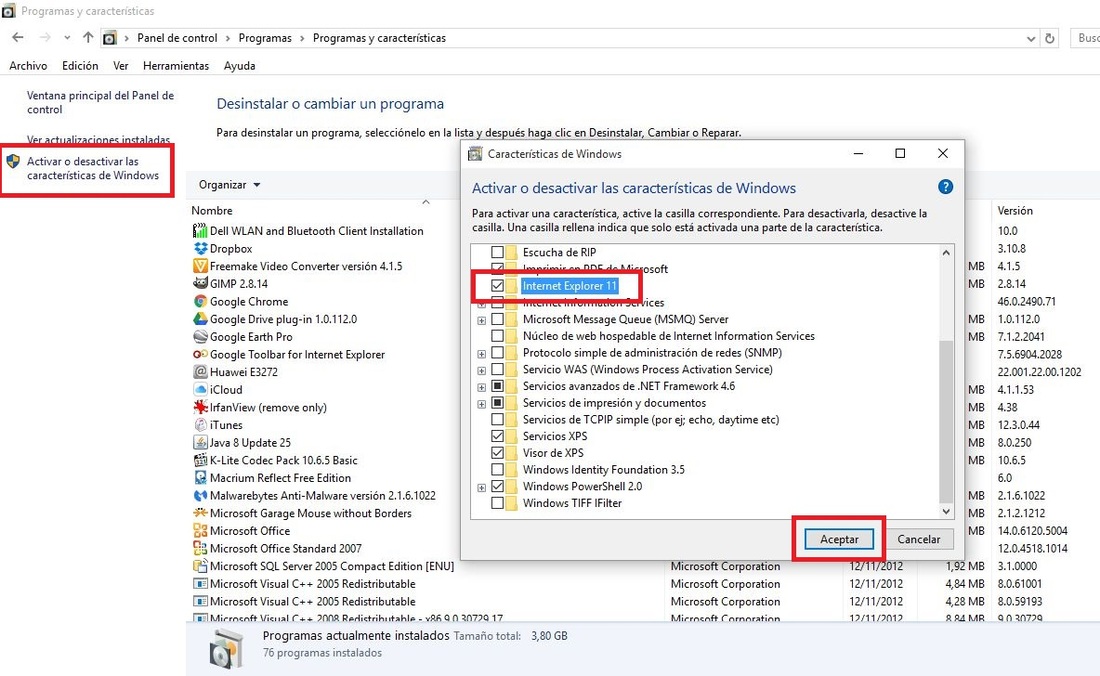The height and width of the screenshot is (676, 1100).
Task: Enable the Windows TIFF IFilter checkbox
Action: pyautogui.click(x=497, y=503)
